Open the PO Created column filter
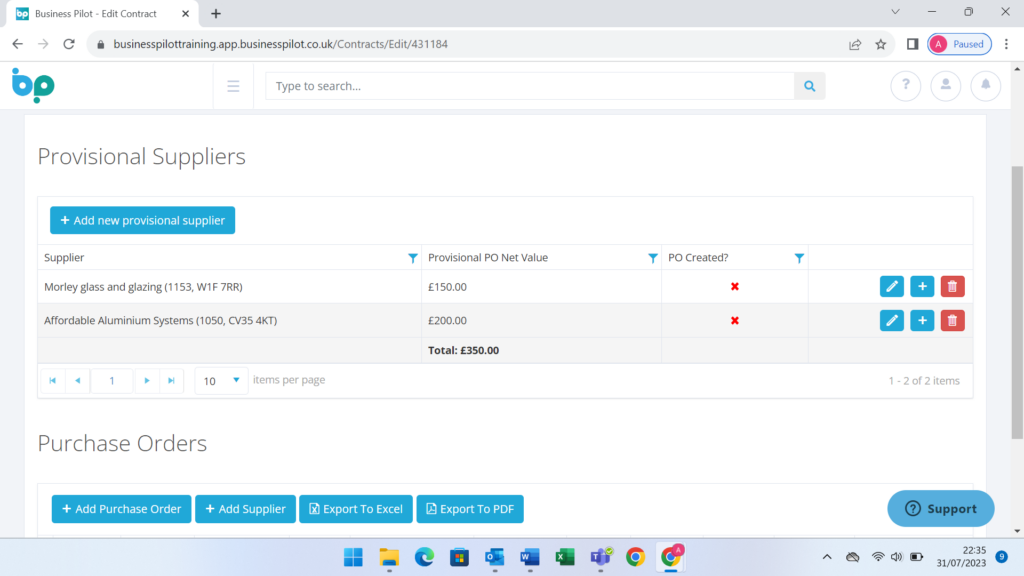1024x576 pixels. [x=799, y=258]
